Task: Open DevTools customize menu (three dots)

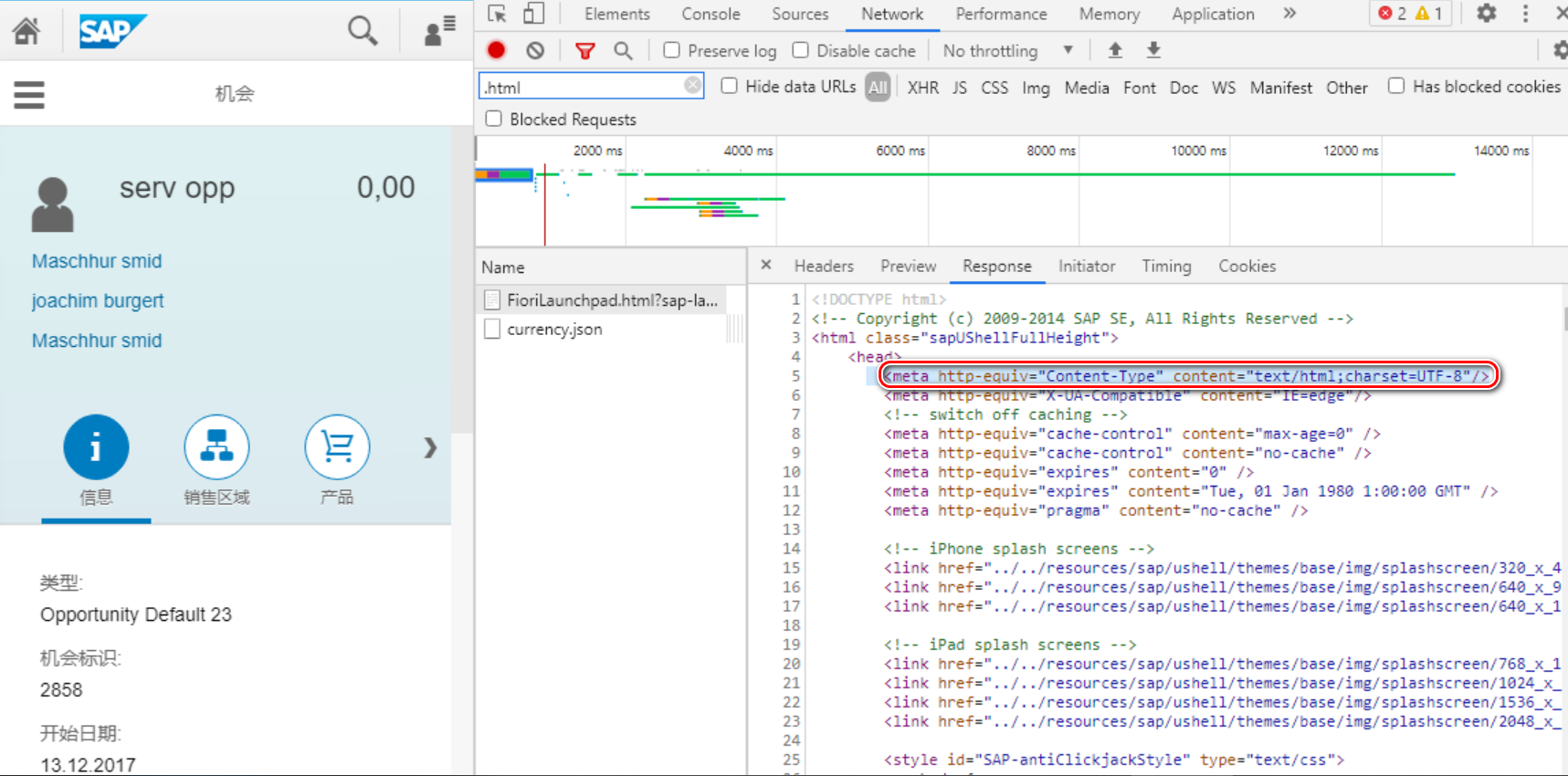Action: 1525,14
